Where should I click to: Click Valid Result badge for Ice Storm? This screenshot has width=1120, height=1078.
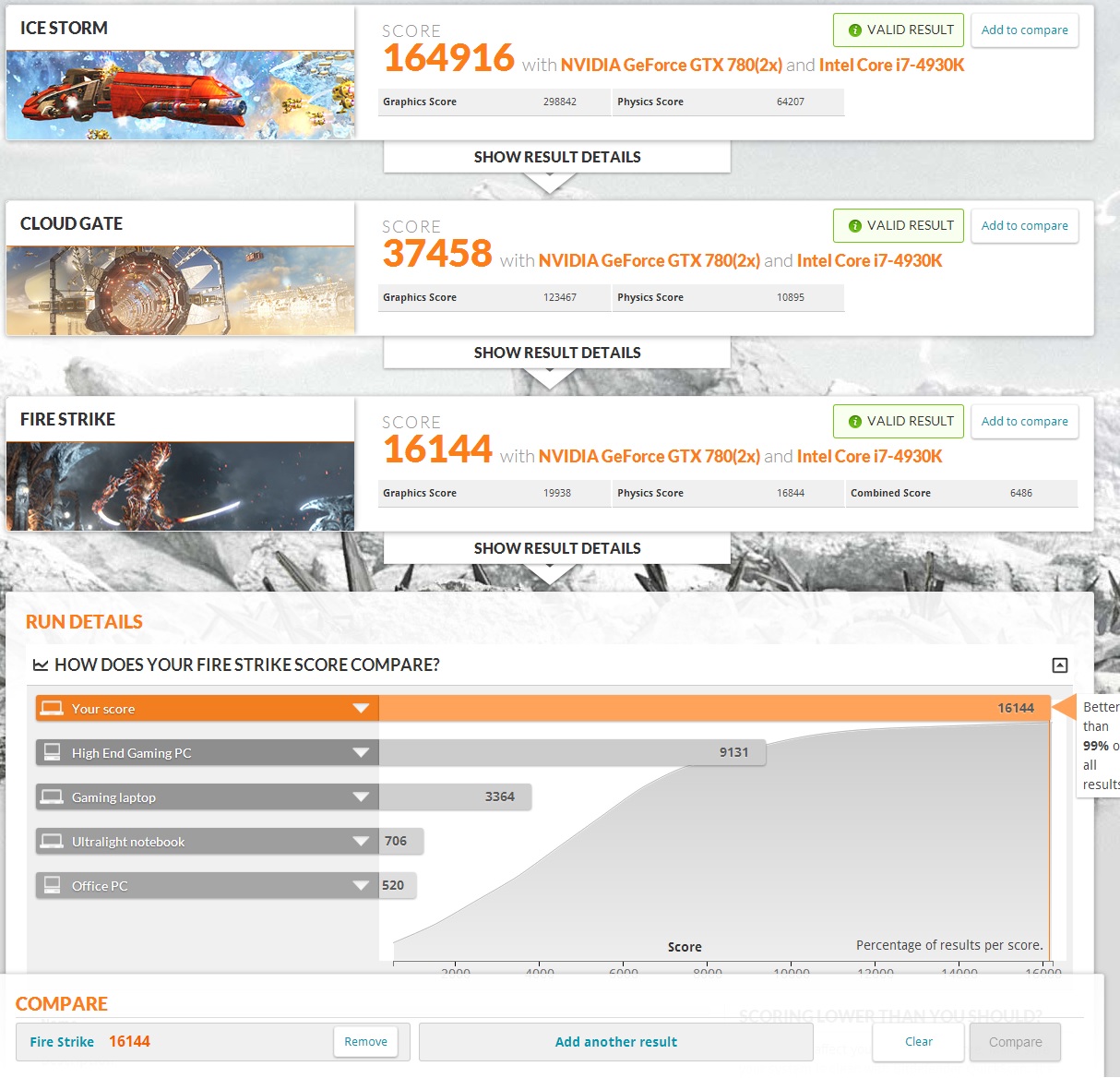coord(899,30)
